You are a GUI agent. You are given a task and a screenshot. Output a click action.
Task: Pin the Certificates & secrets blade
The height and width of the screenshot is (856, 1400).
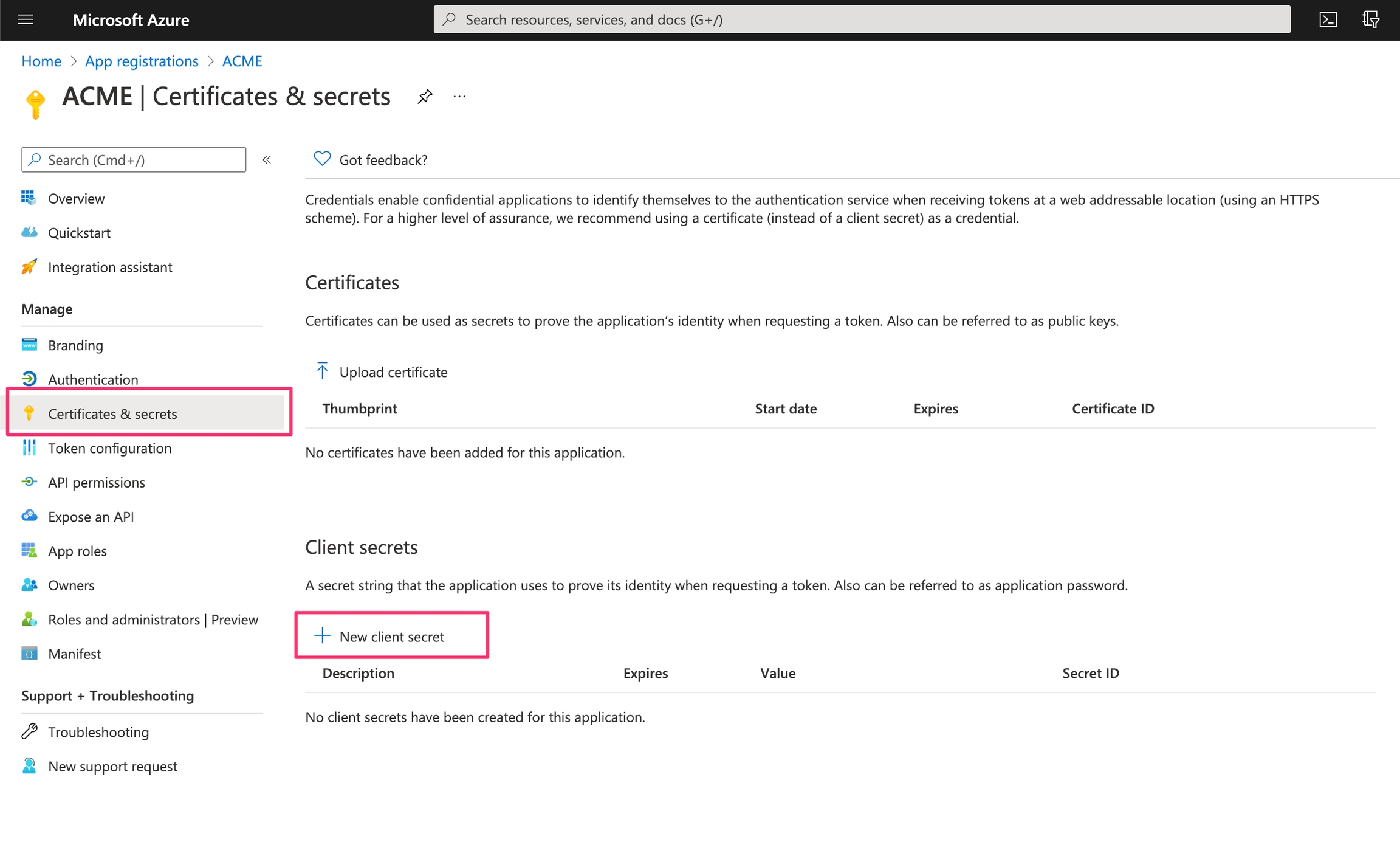coord(425,96)
